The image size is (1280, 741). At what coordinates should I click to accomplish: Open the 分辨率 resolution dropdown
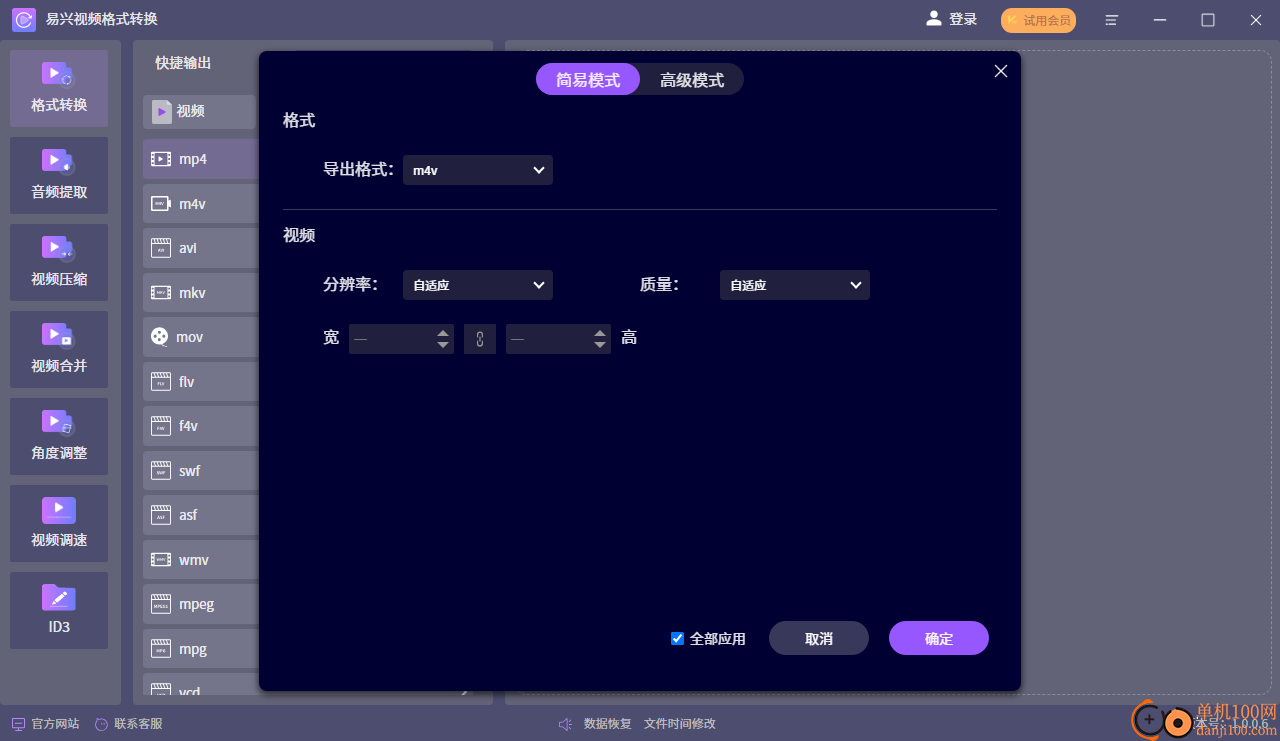[x=478, y=285]
